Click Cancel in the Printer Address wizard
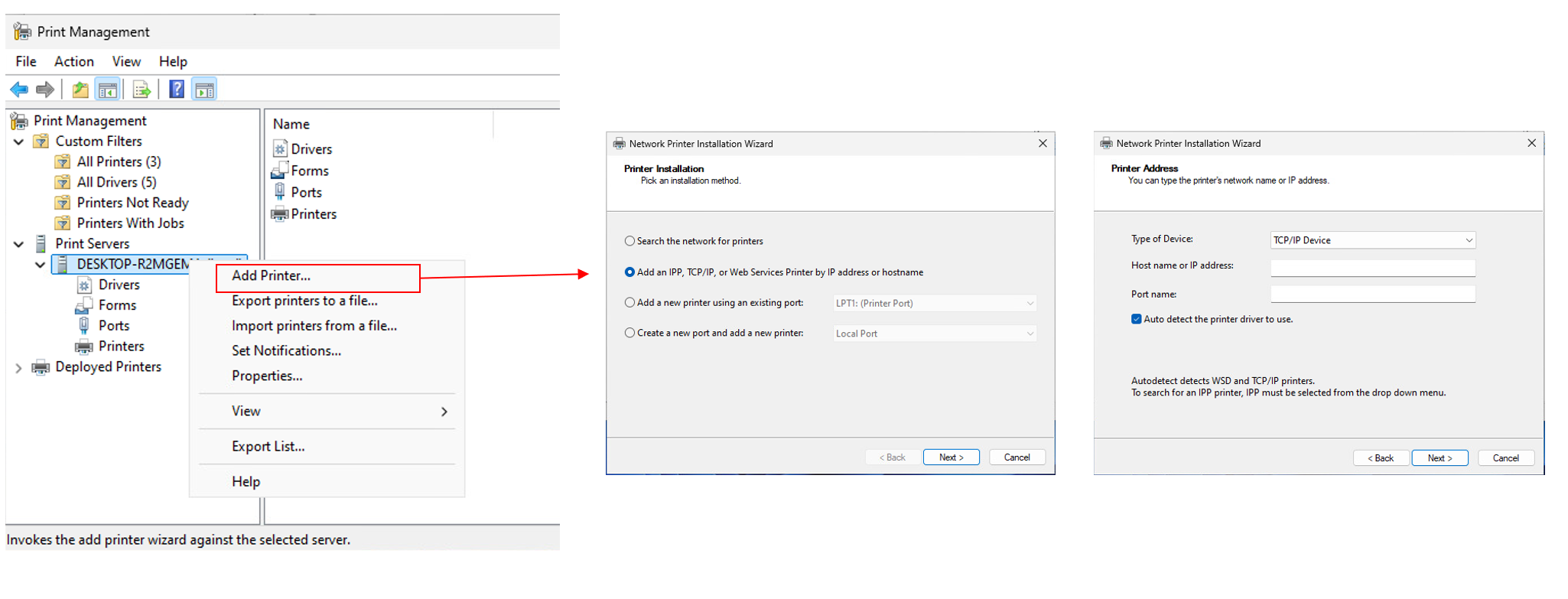 point(1505,458)
